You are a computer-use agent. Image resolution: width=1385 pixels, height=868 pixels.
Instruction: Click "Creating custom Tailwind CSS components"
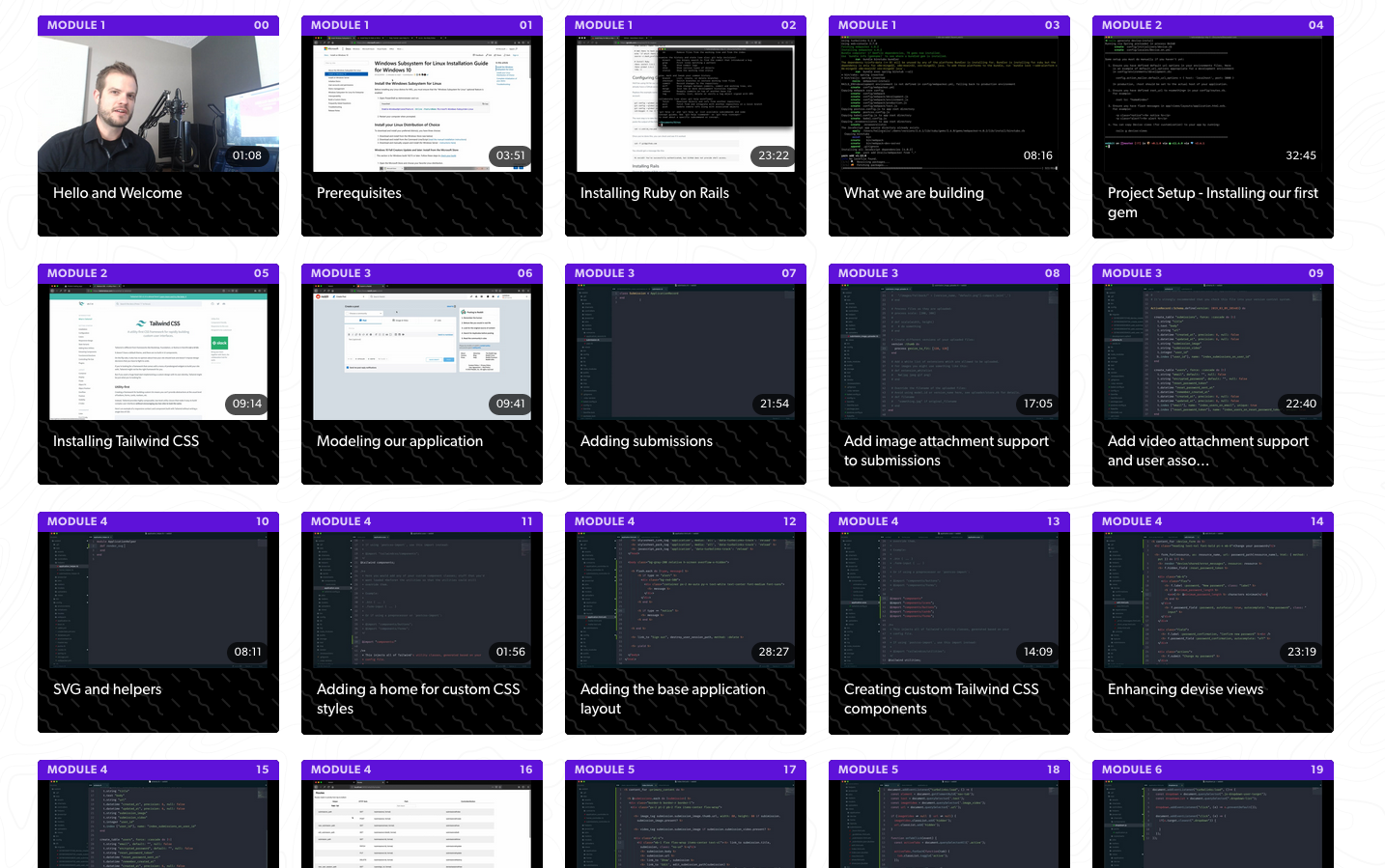(x=942, y=698)
